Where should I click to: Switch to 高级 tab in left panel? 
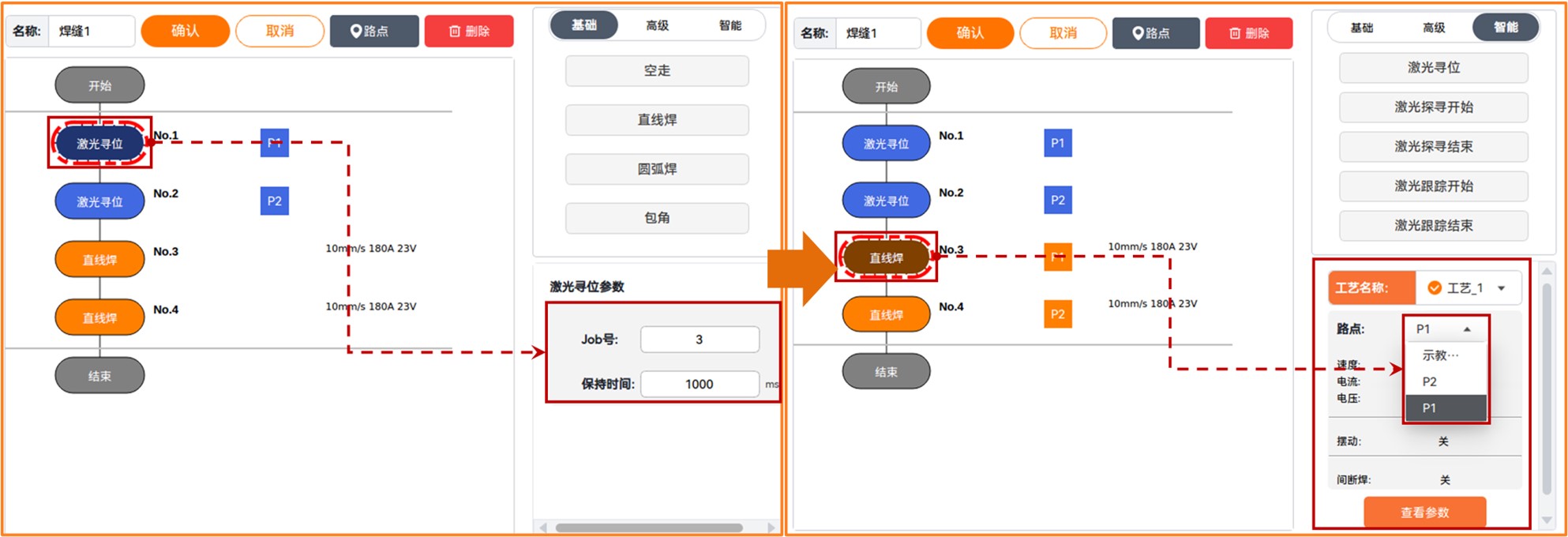pos(657,25)
